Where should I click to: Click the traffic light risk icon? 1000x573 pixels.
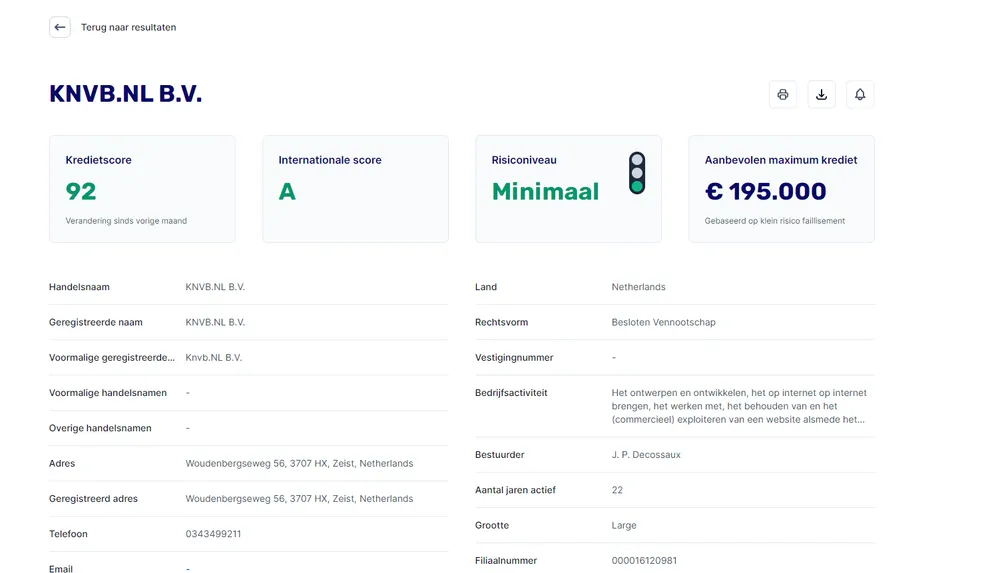637,173
